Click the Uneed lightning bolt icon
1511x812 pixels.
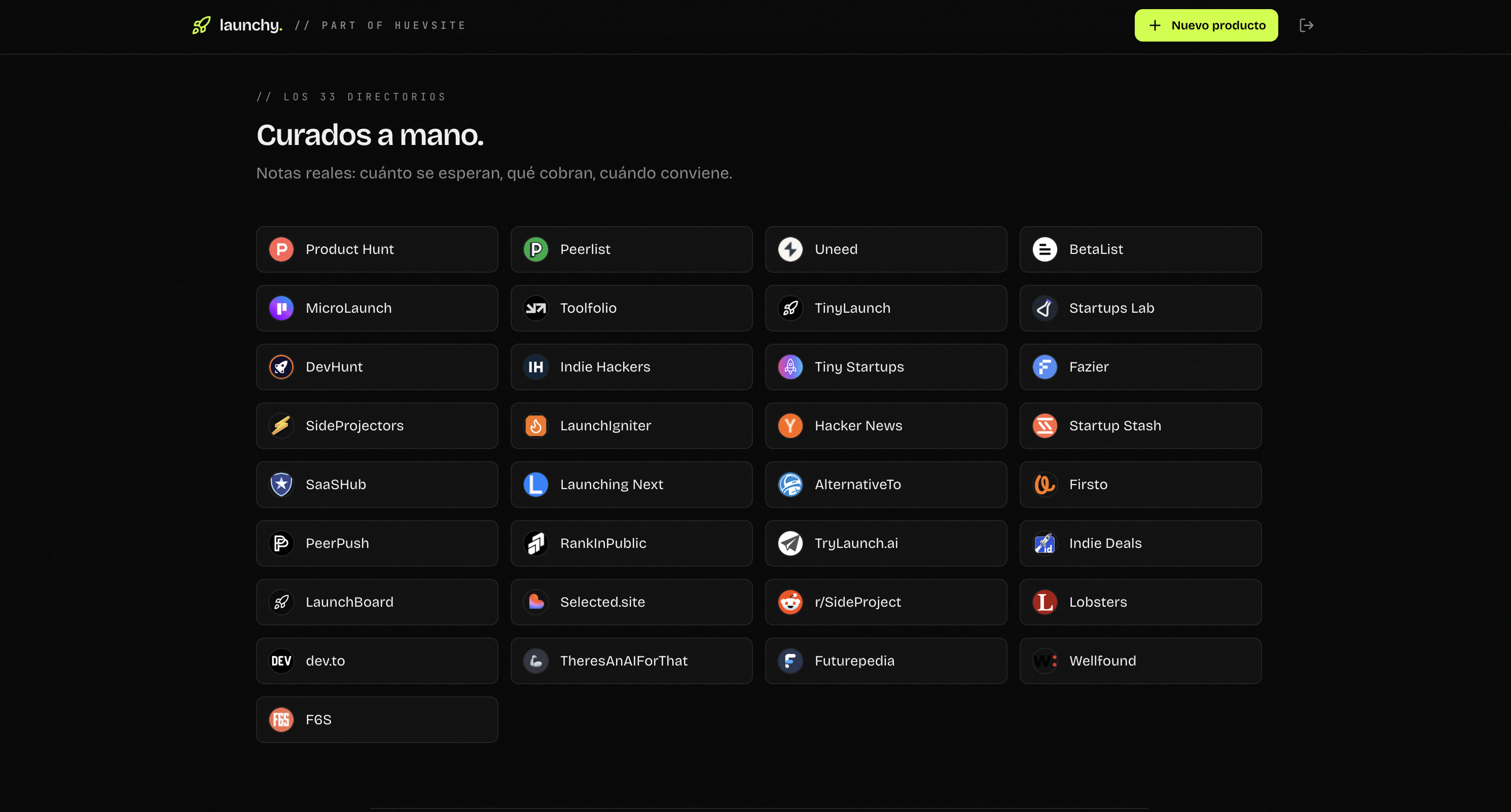pos(790,249)
